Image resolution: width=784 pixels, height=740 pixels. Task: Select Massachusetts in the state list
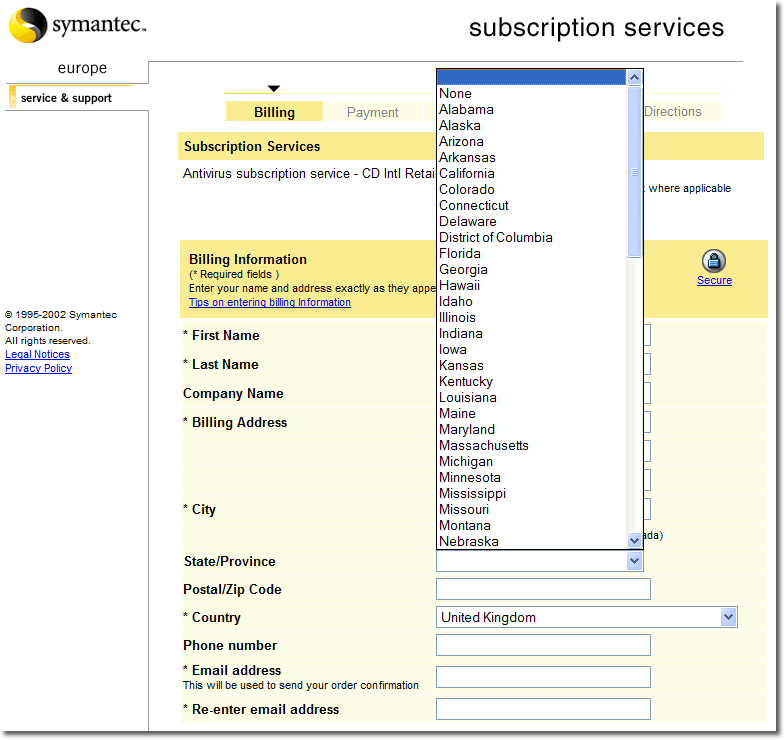click(484, 445)
